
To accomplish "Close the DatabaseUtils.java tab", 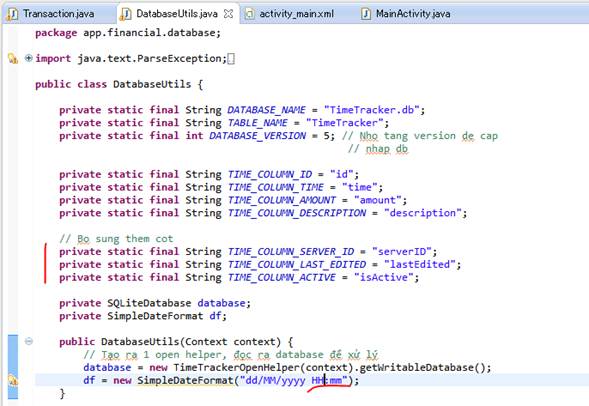I will point(228,14).
